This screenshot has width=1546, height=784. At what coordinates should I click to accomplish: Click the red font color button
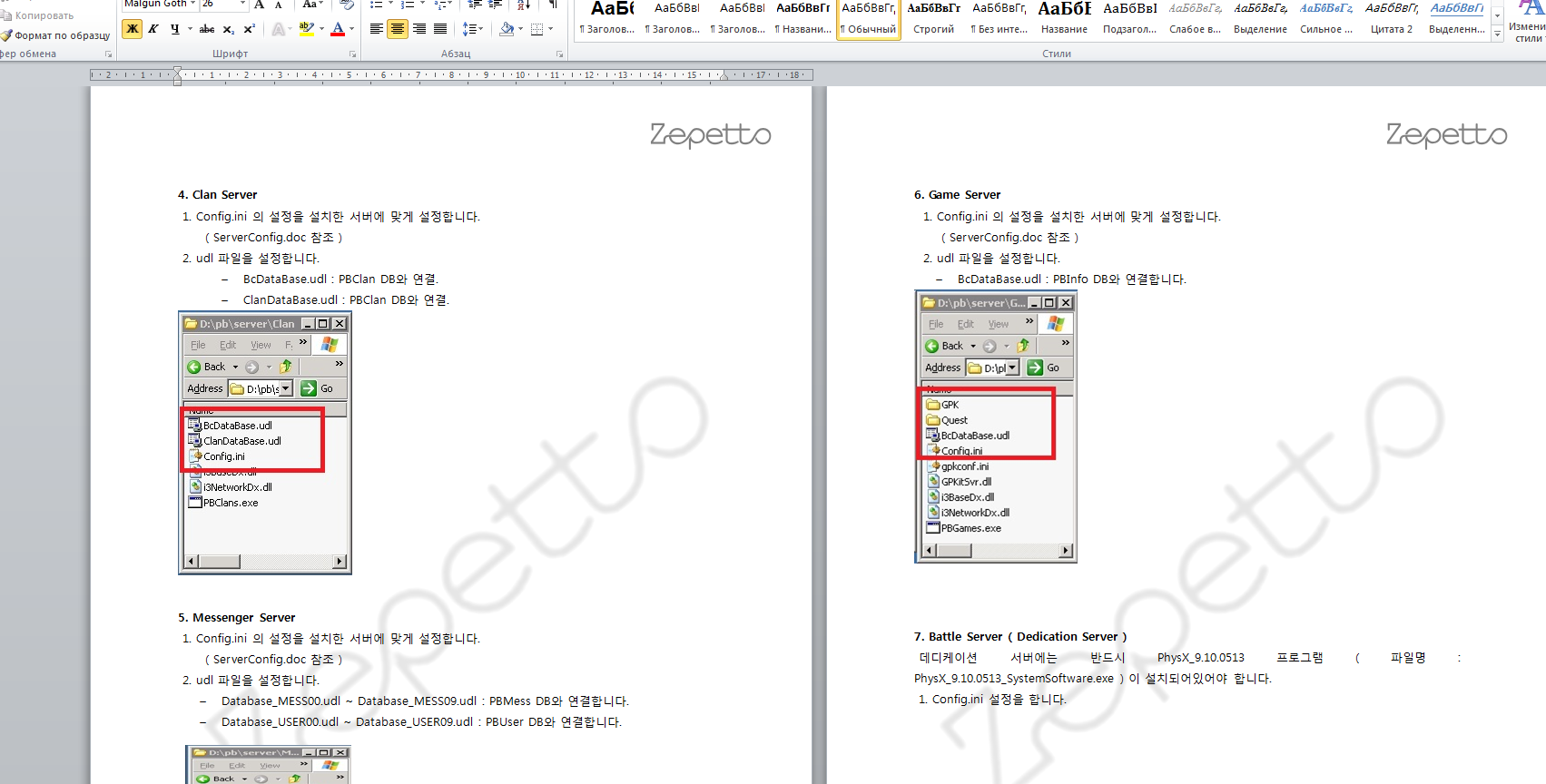(338, 29)
